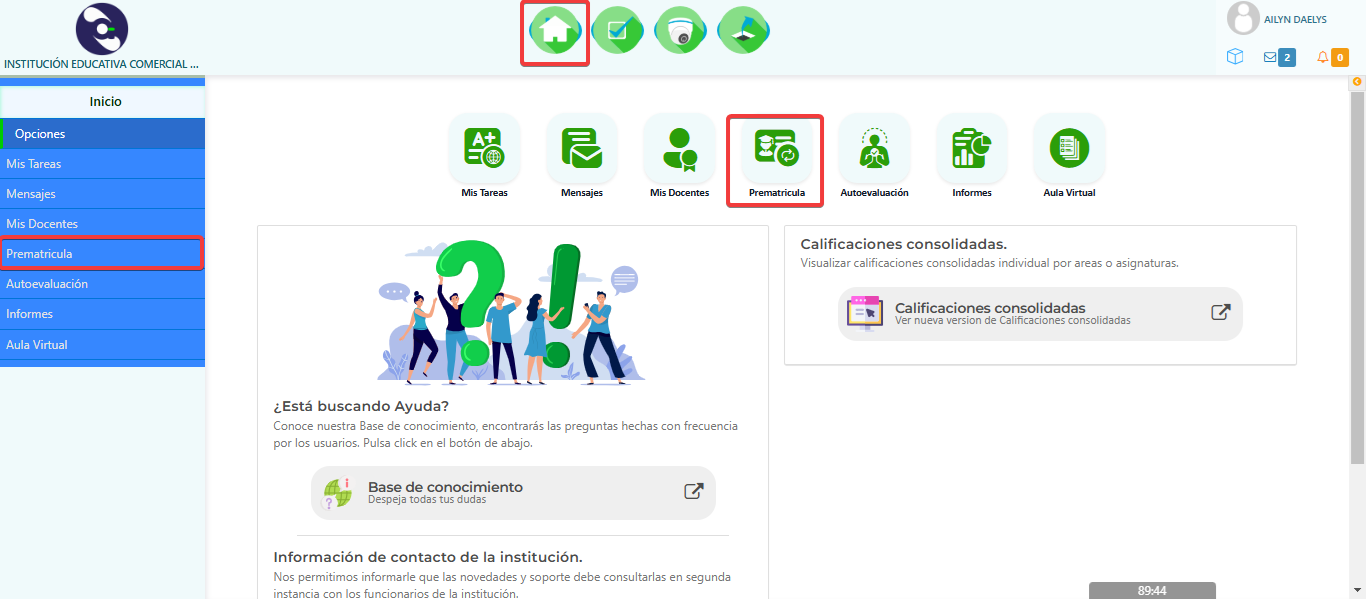The width and height of the screenshot is (1366, 599).
Task: Click the camera dome icon in top bar
Action: point(681,31)
